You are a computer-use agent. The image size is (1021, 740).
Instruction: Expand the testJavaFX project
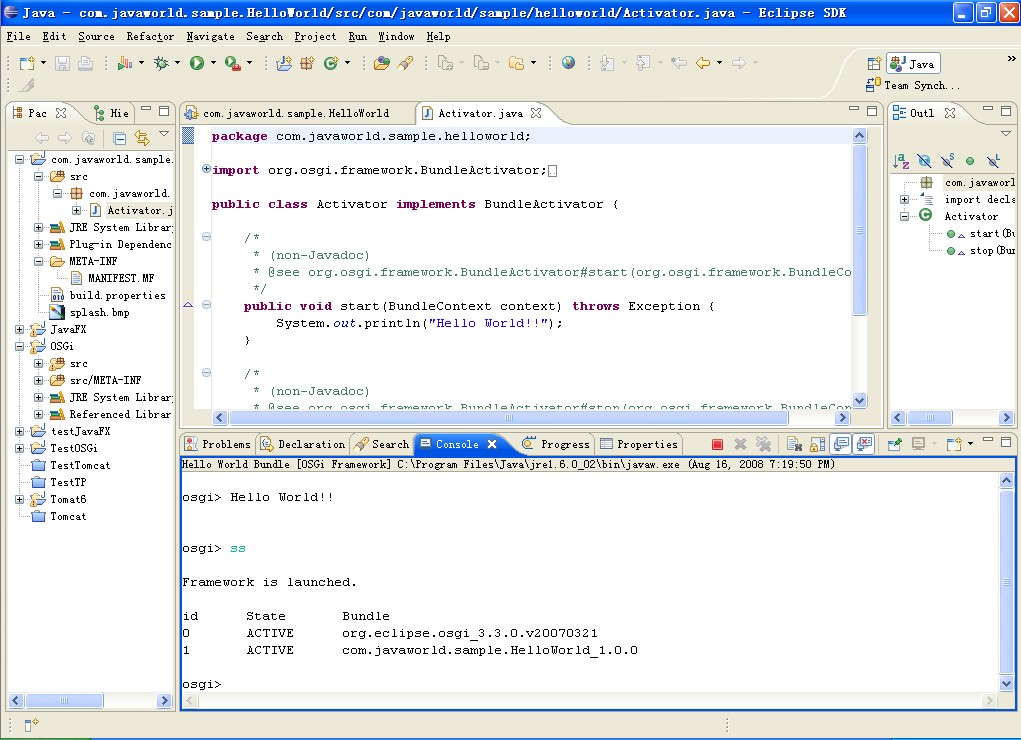tap(20, 431)
